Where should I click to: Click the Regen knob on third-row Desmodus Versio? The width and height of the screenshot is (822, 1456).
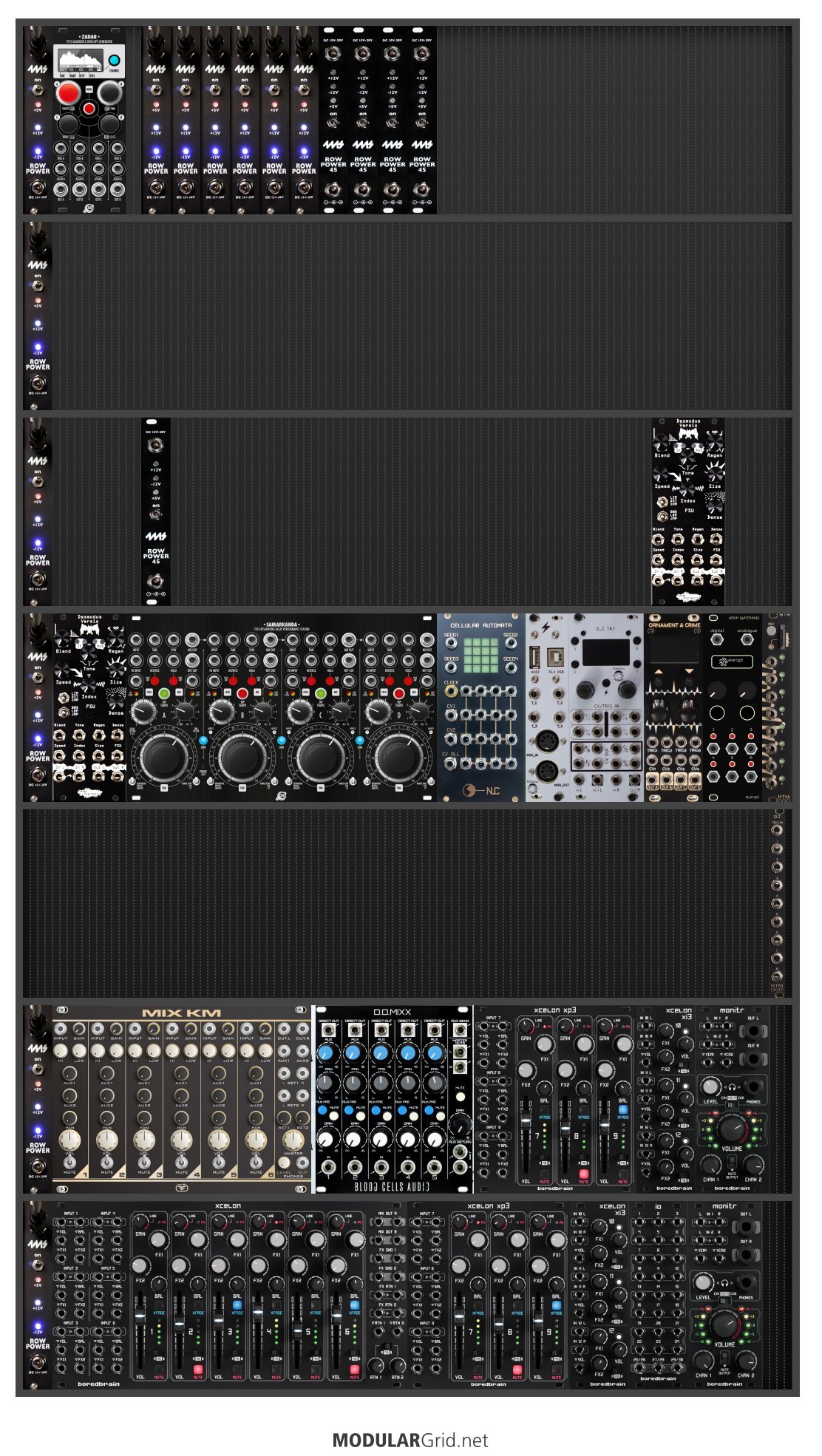coord(714,442)
